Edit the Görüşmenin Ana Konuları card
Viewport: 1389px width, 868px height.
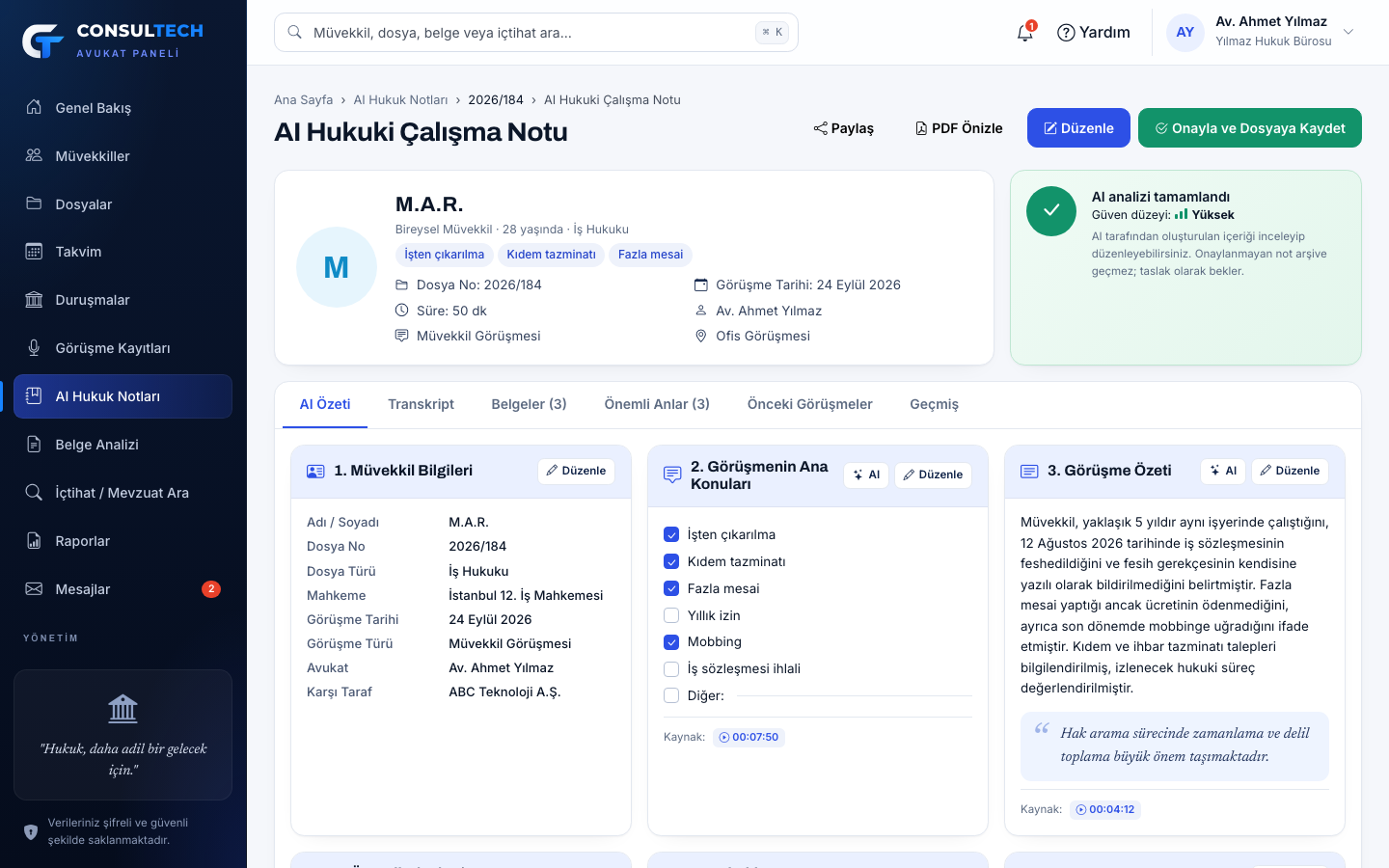click(933, 475)
